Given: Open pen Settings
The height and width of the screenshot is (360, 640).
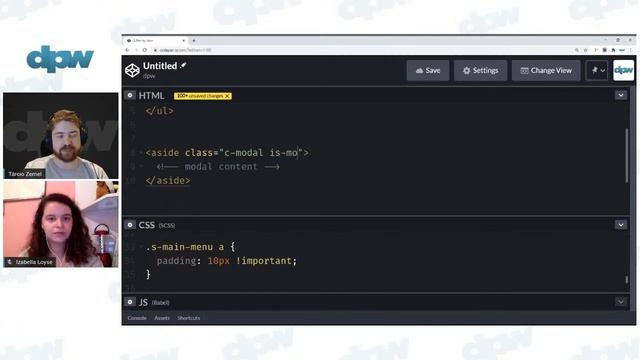Looking at the screenshot, I should coord(480,70).
